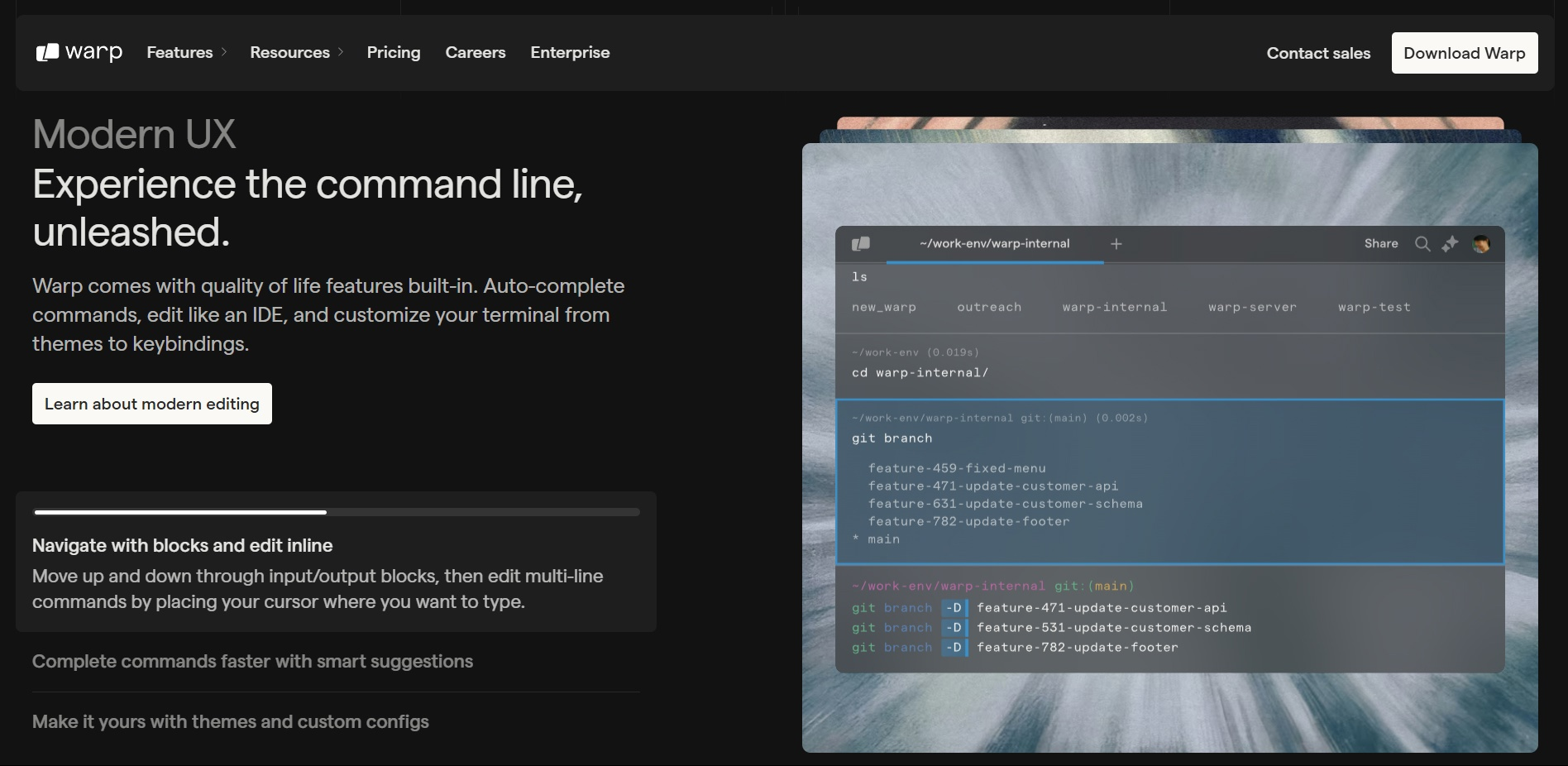Viewport: 1568px width, 766px height.
Task: Go to the Enterprise page
Action: point(570,52)
